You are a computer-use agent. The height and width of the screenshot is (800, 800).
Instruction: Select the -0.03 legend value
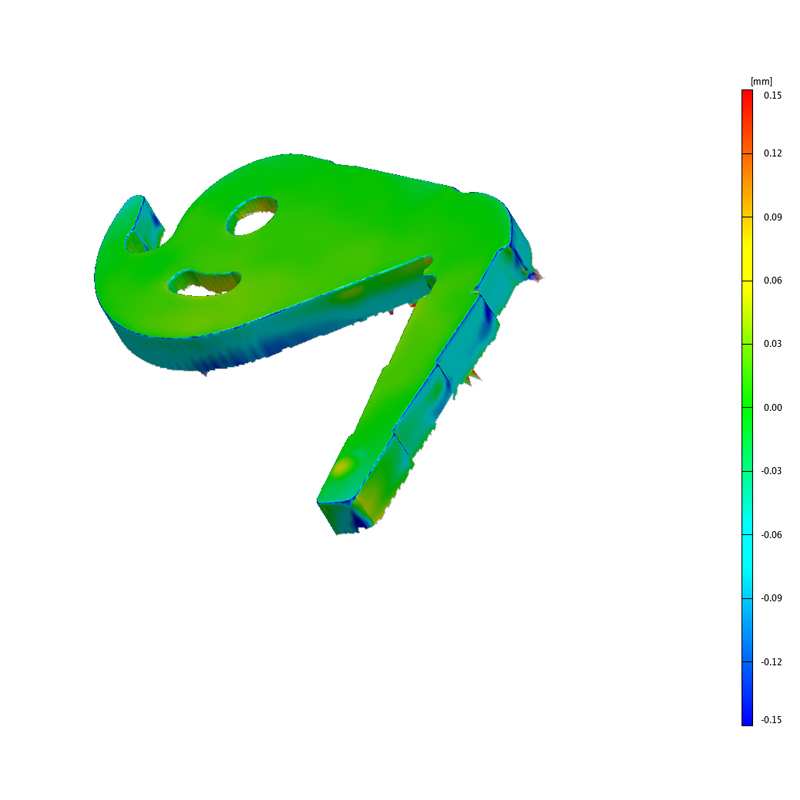(x=771, y=470)
